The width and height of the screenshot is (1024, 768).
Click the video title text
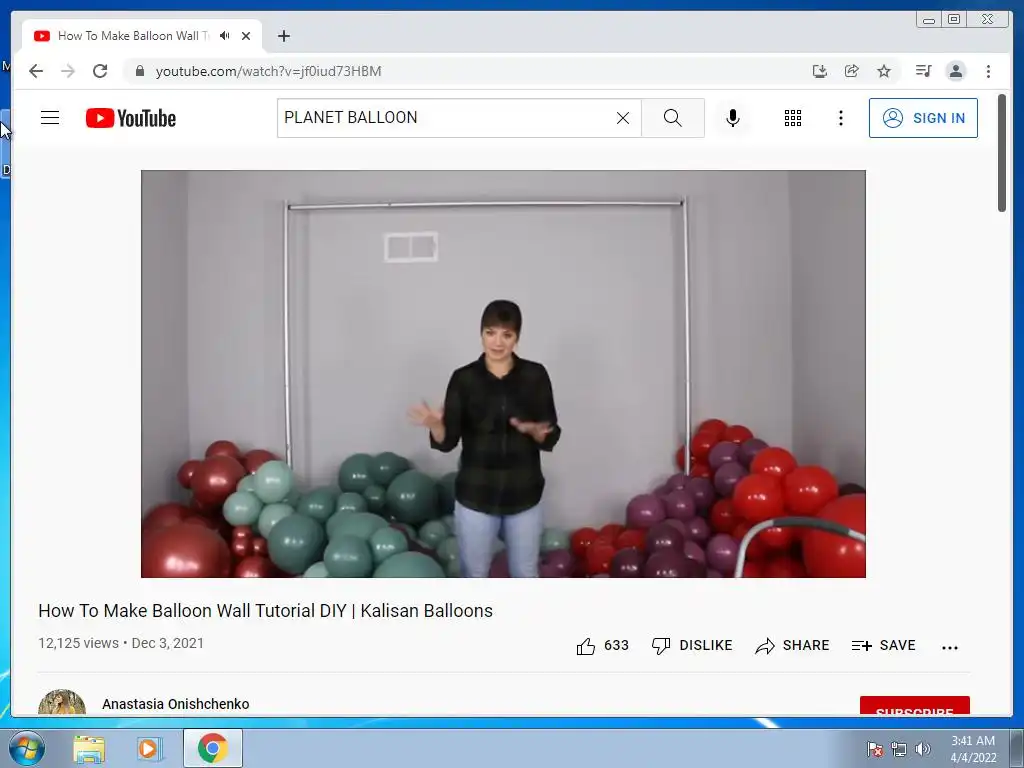tap(265, 611)
